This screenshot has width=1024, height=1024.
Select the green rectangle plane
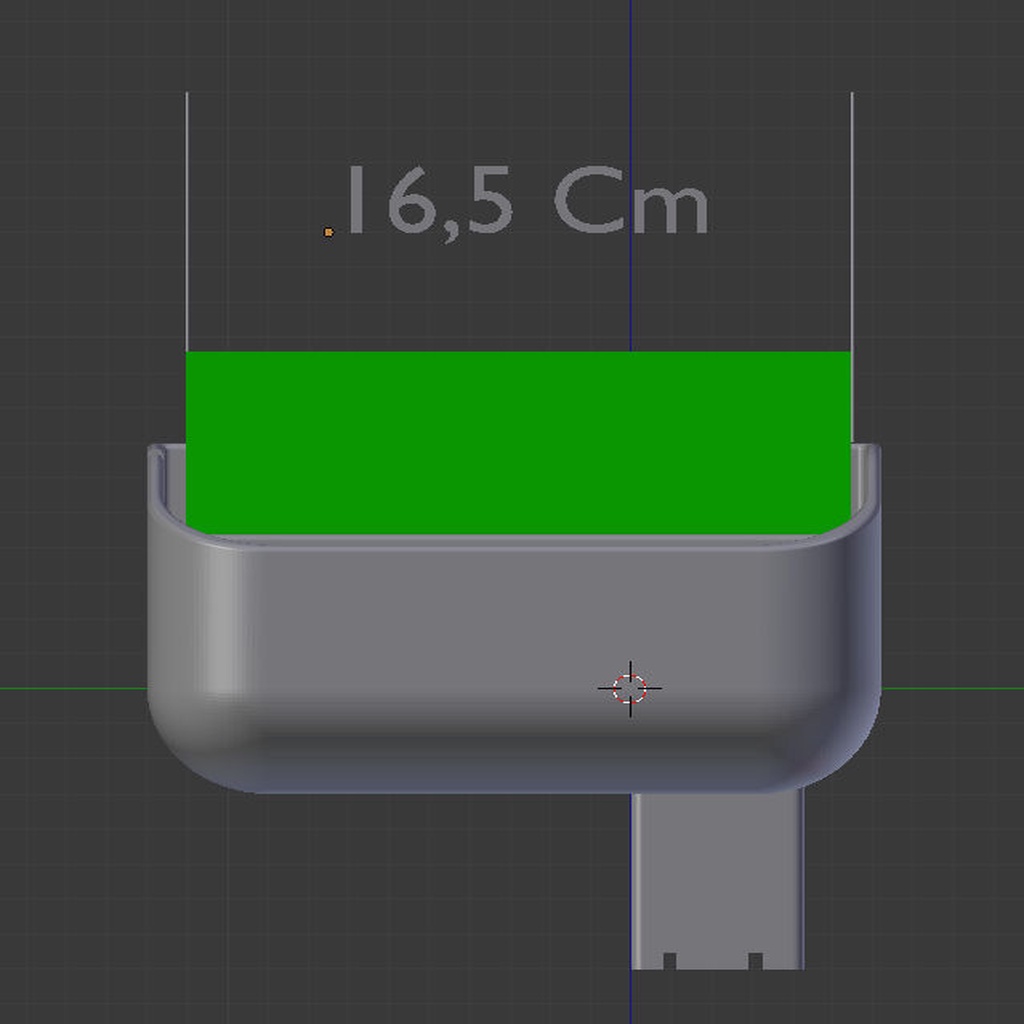pos(518,442)
